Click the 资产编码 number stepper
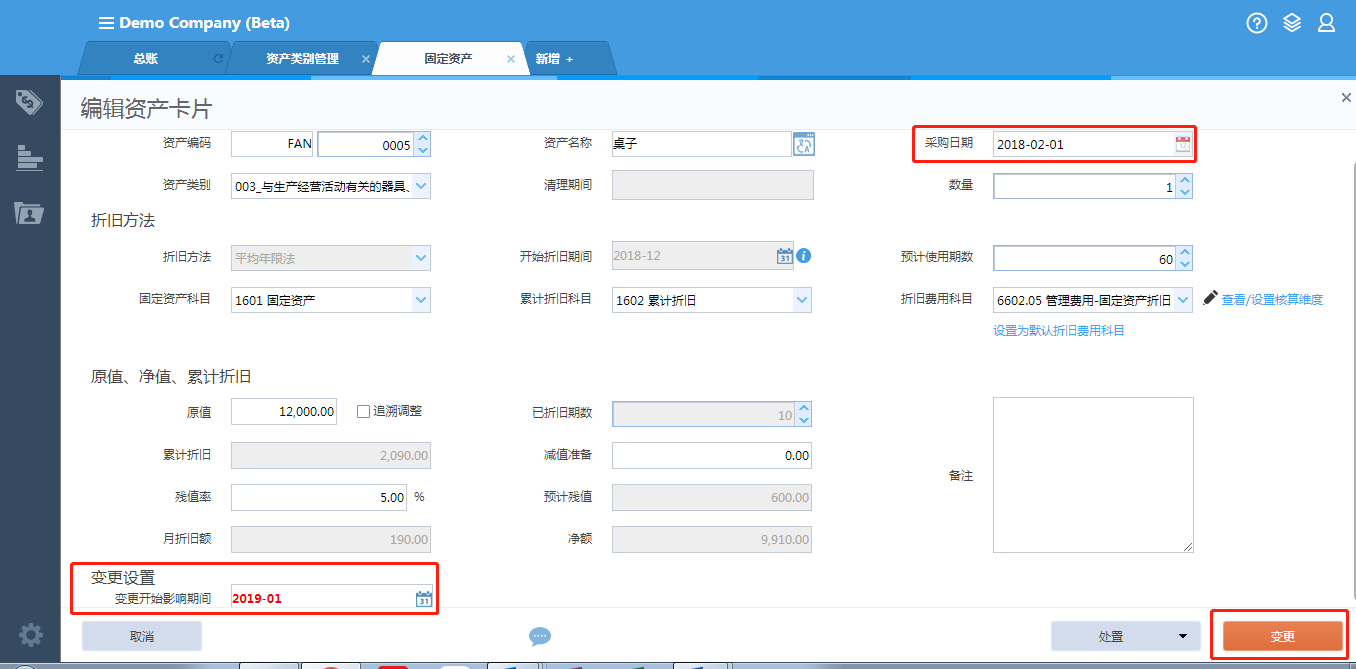 point(422,144)
